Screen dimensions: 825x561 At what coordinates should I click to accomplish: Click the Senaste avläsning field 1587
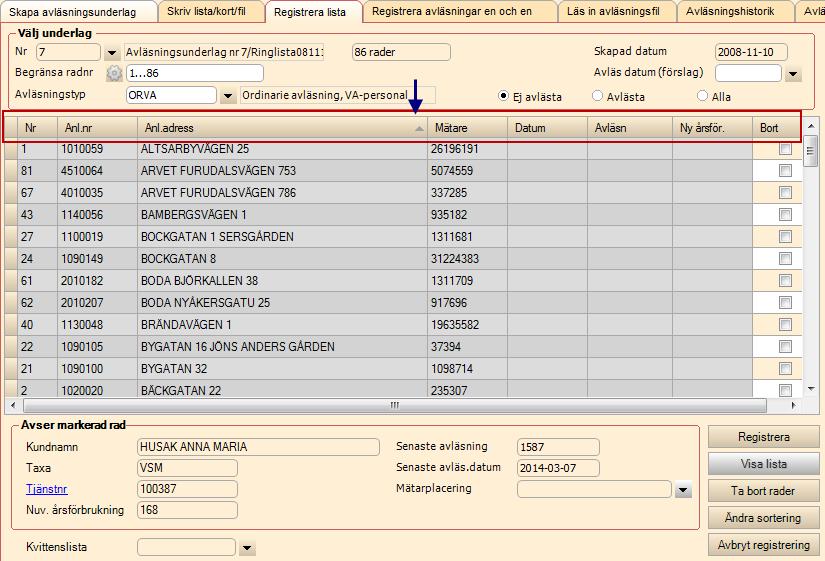[x=558, y=447]
